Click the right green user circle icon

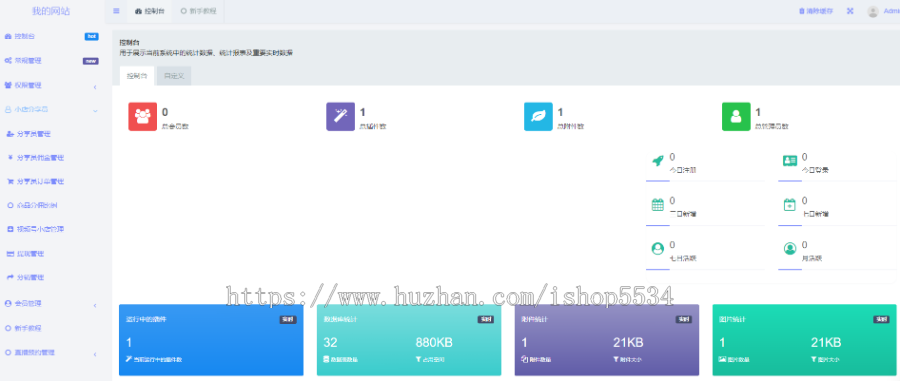pyautogui.click(x=790, y=248)
